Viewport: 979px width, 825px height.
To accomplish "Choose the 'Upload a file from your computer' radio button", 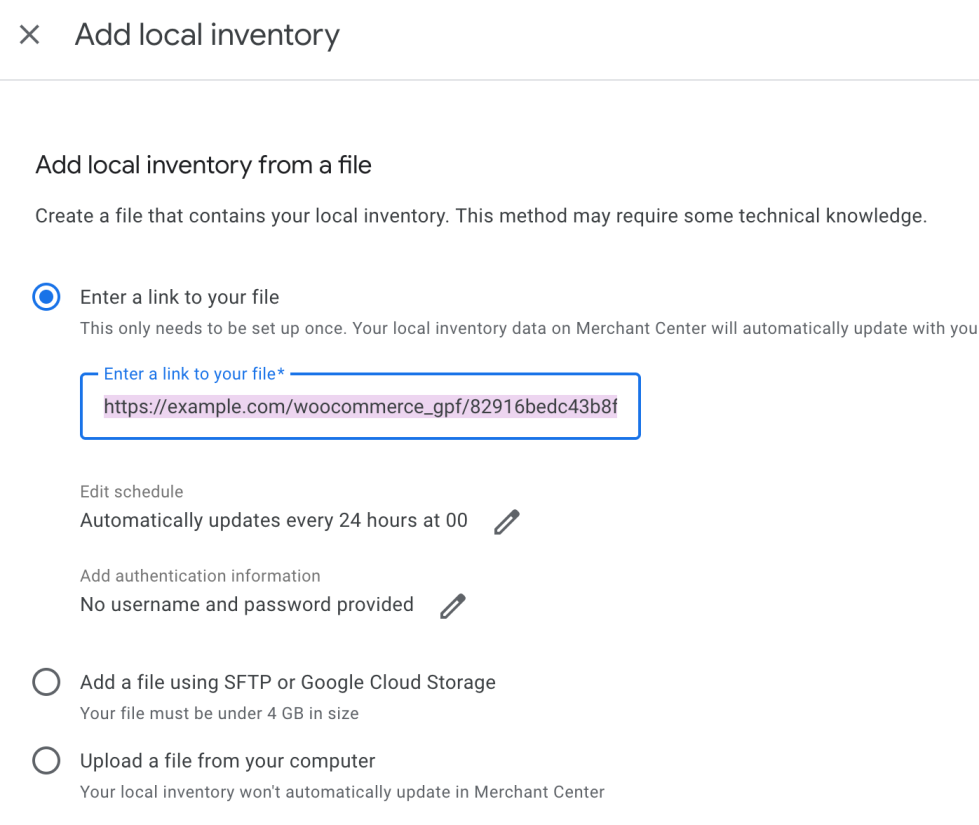I will point(46,761).
